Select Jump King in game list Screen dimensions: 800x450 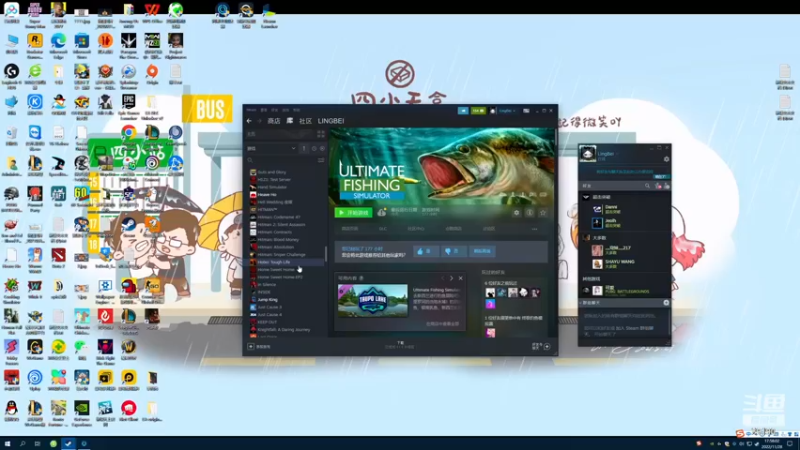pyautogui.click(x=285, y=299)
